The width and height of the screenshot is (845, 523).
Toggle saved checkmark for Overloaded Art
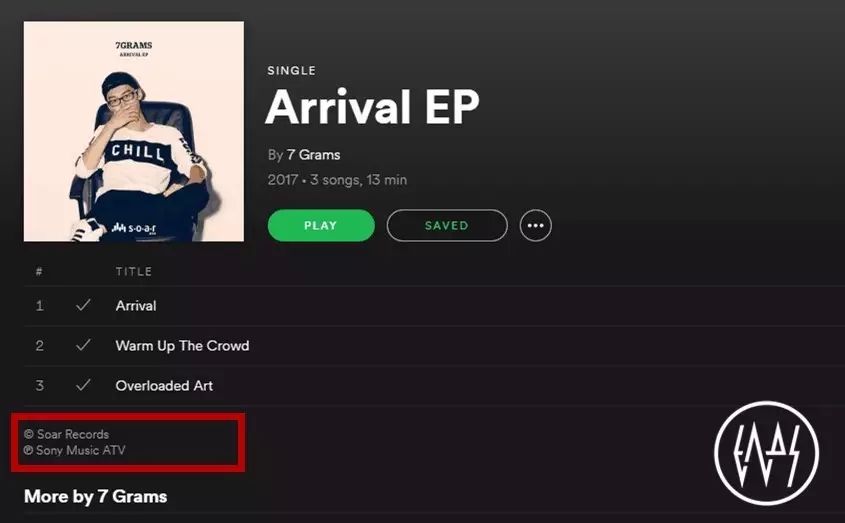[83, 385]
